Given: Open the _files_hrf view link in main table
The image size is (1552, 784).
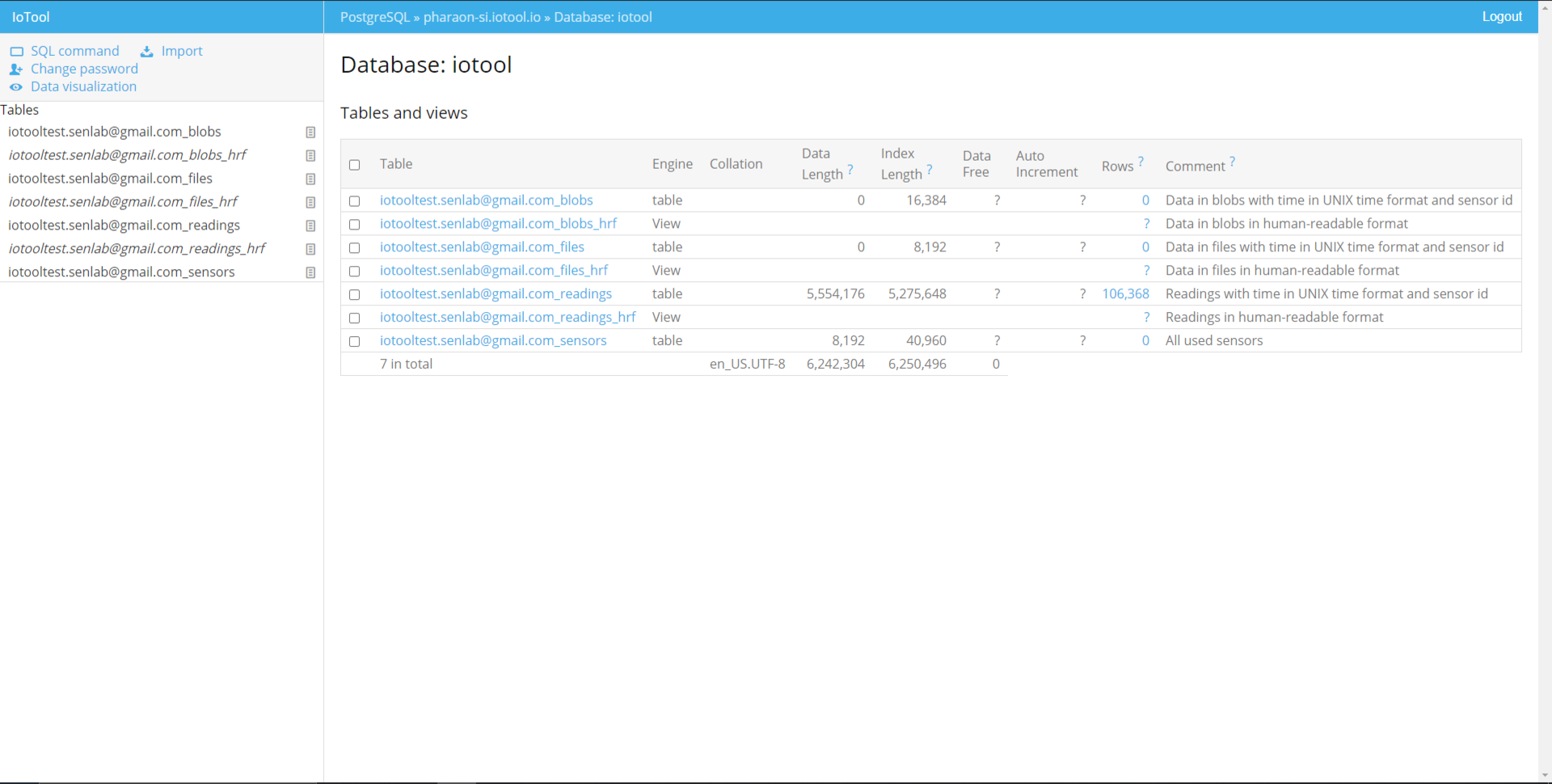Looking at the screenshot, I should click(494, 271).
